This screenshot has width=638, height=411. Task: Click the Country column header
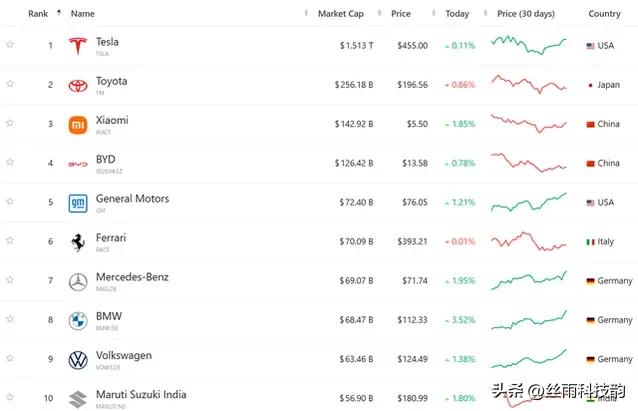coord(604,14)
